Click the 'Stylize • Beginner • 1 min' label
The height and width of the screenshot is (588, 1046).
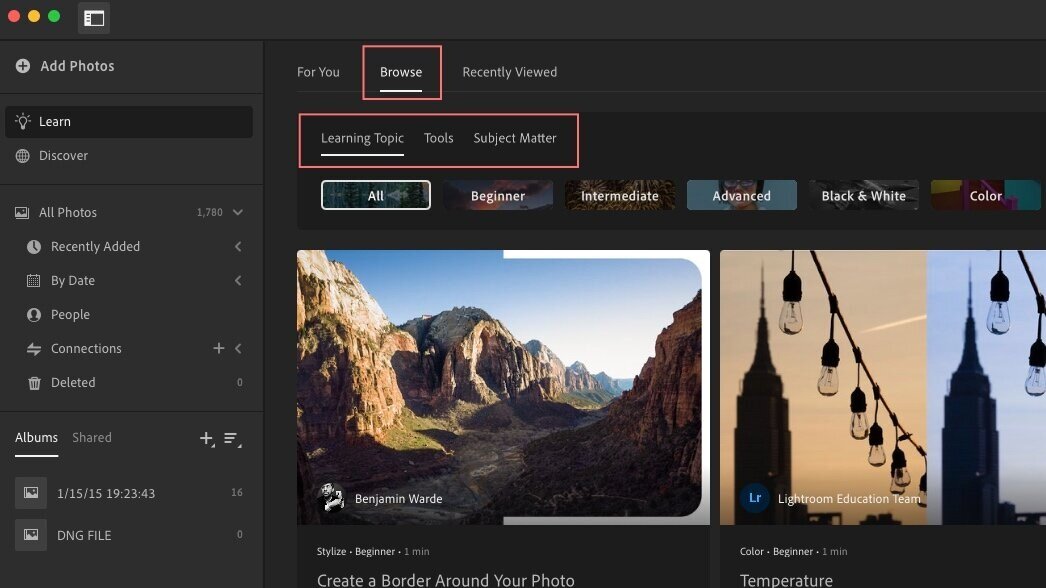[x=373, y=551]
